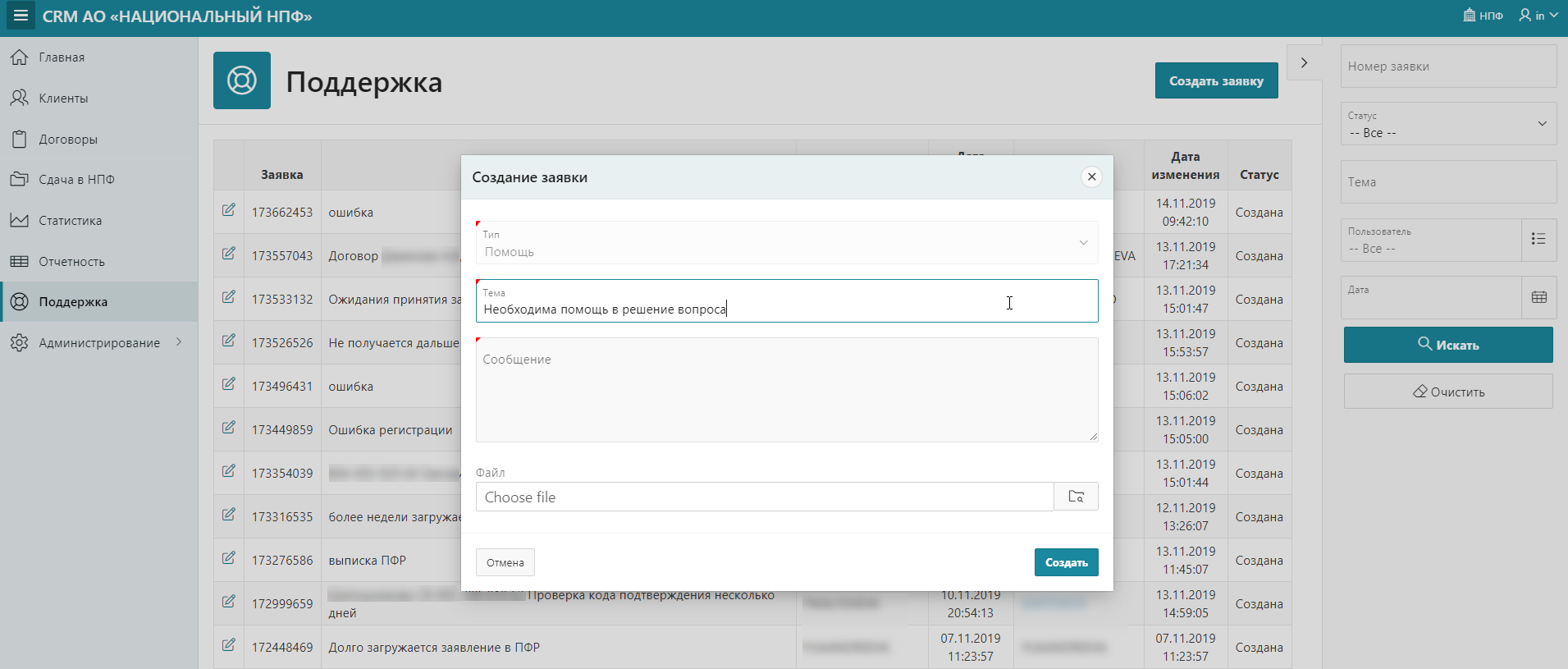This screenshot has height=669, width=1568.
Task: Close the Создание заявки dialog
Action: click(x=1092, y=176)
